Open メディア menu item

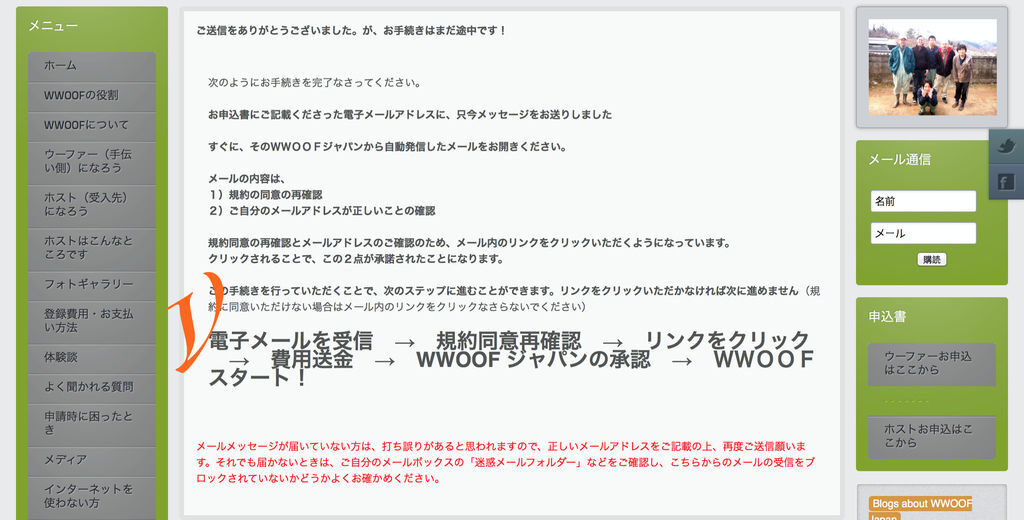pyautogui.click(x=92, y=460)
